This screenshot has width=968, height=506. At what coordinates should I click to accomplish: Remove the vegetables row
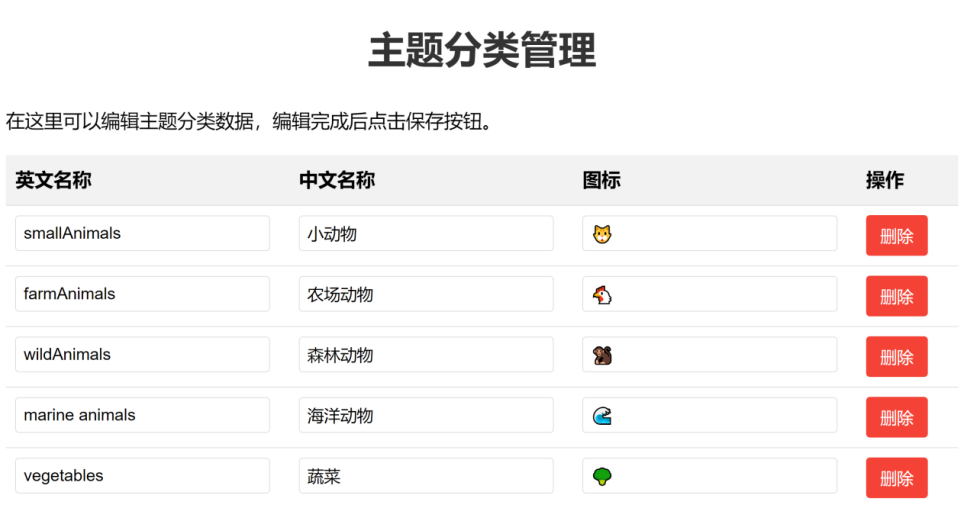tap(896, 477)
